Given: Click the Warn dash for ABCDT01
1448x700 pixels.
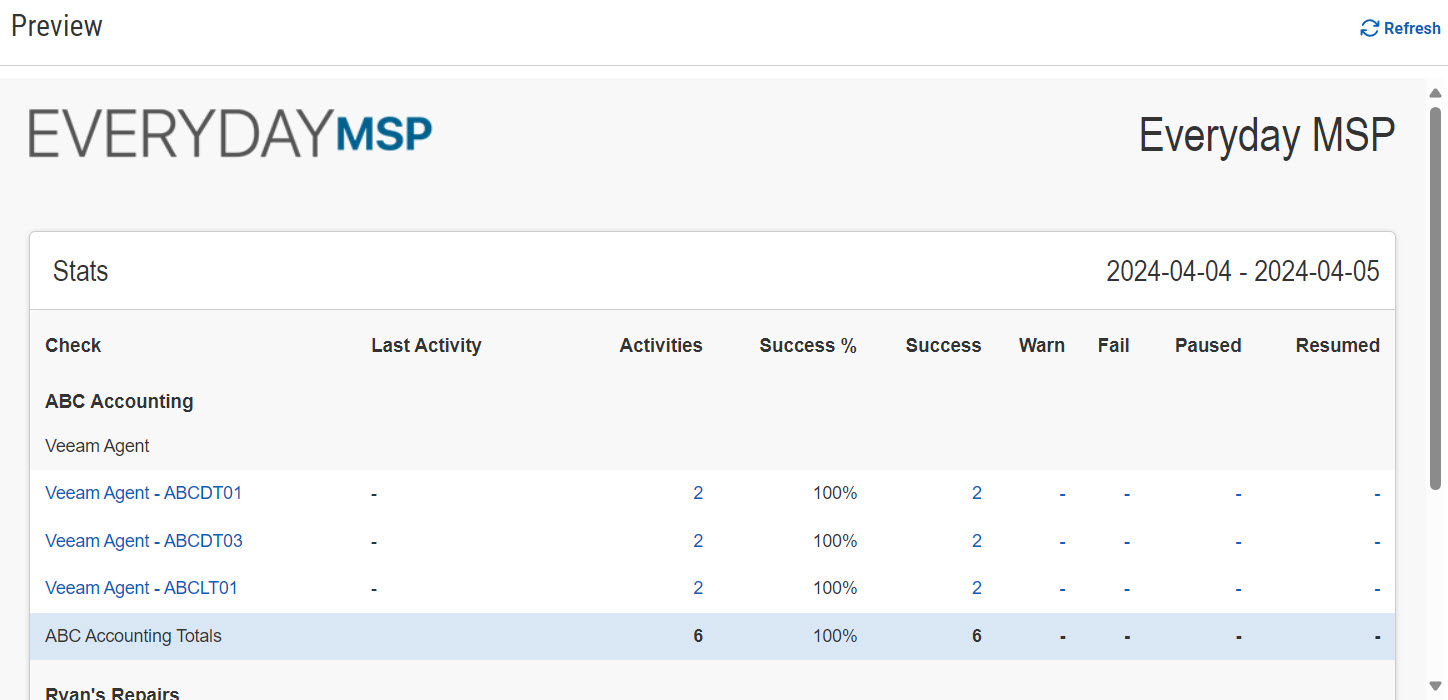Looking at the screenshot, I should click(x=1062, y=493).
